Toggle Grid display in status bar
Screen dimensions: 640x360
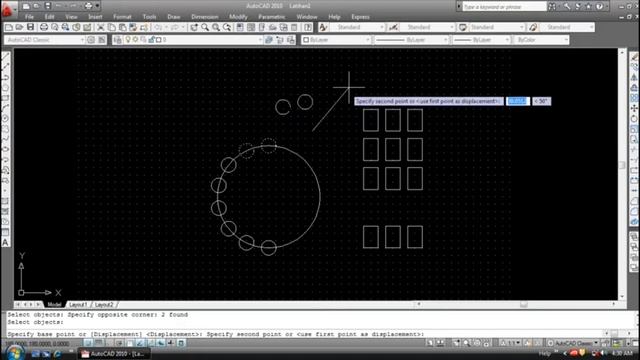click(x=99, y=343)
